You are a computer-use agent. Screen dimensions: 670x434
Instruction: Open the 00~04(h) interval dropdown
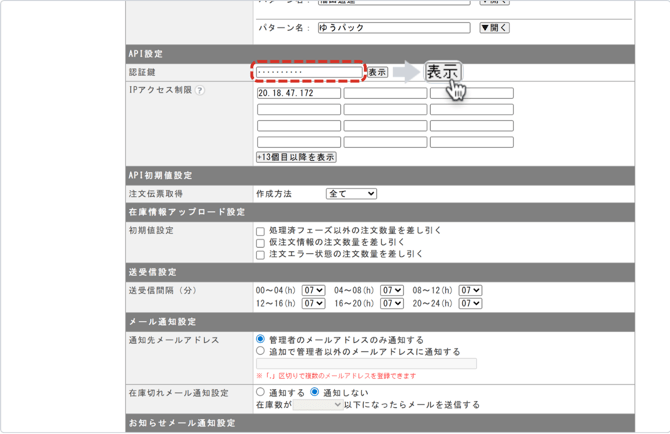(x=313, y=291)
